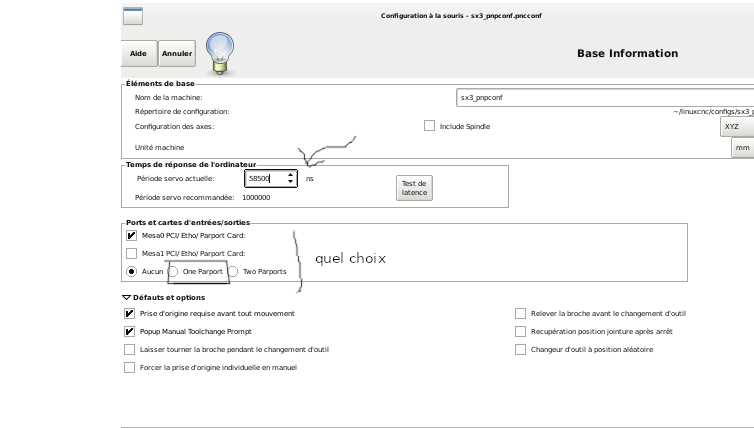The height and width of the screenshot is (428, 754).
Task: Click the Annuler cancel button
Action: [x=177, y=53]
